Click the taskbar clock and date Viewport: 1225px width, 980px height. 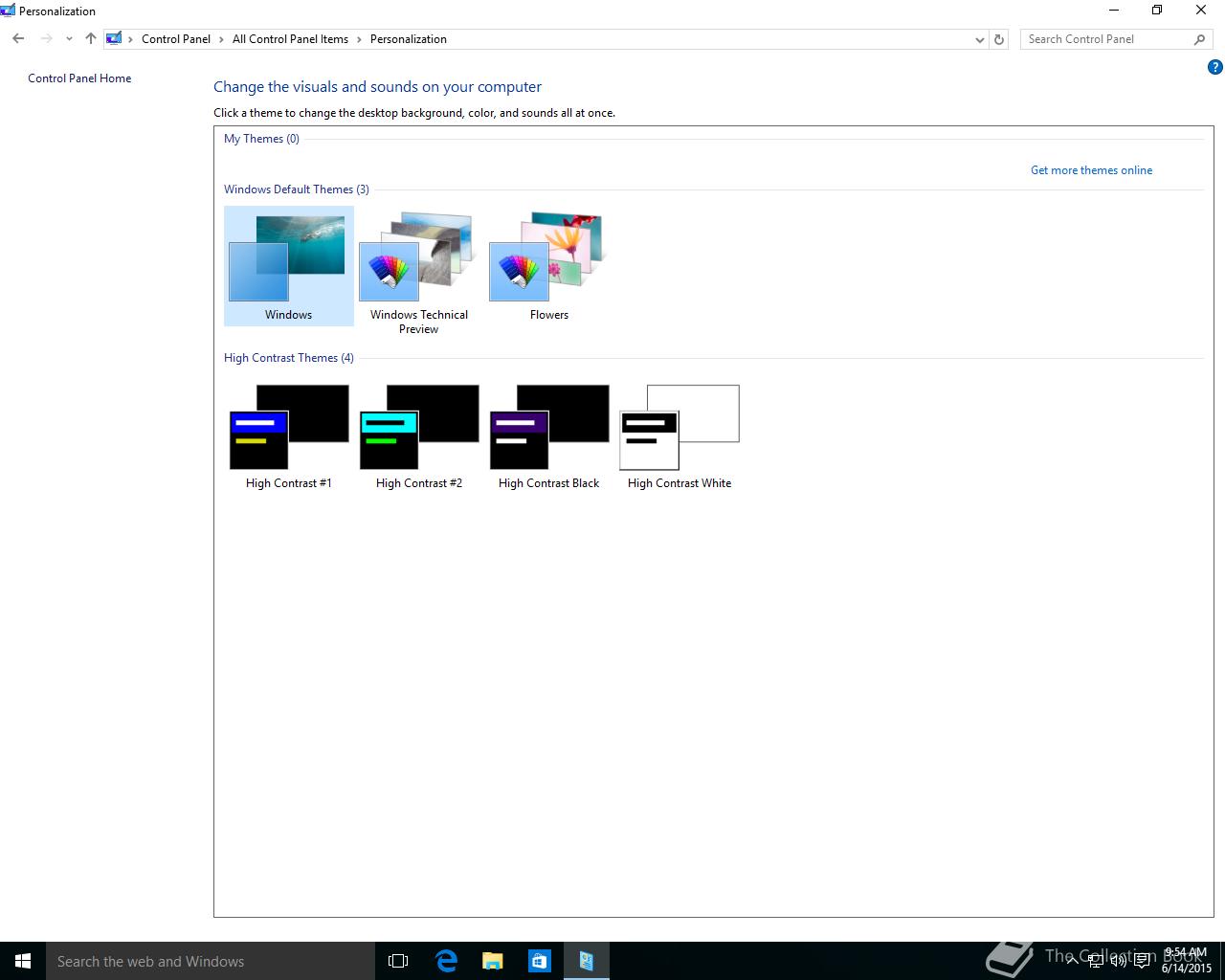[1187, 961]
